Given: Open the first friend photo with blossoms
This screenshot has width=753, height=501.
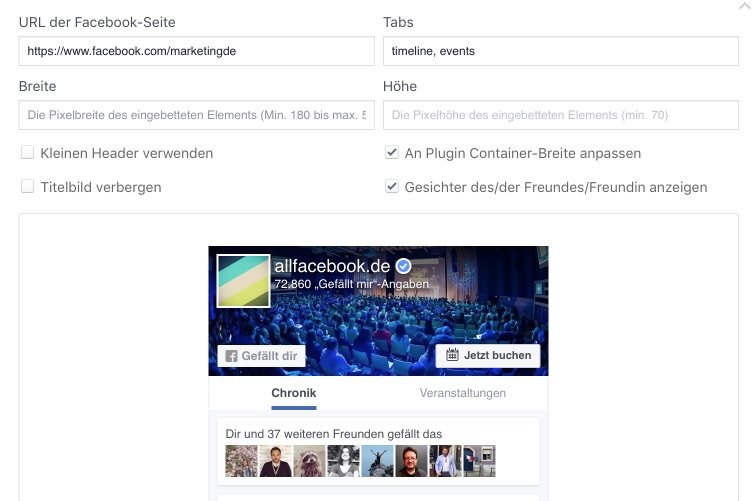Looking at the screenshot, I should tap(241, 461).
